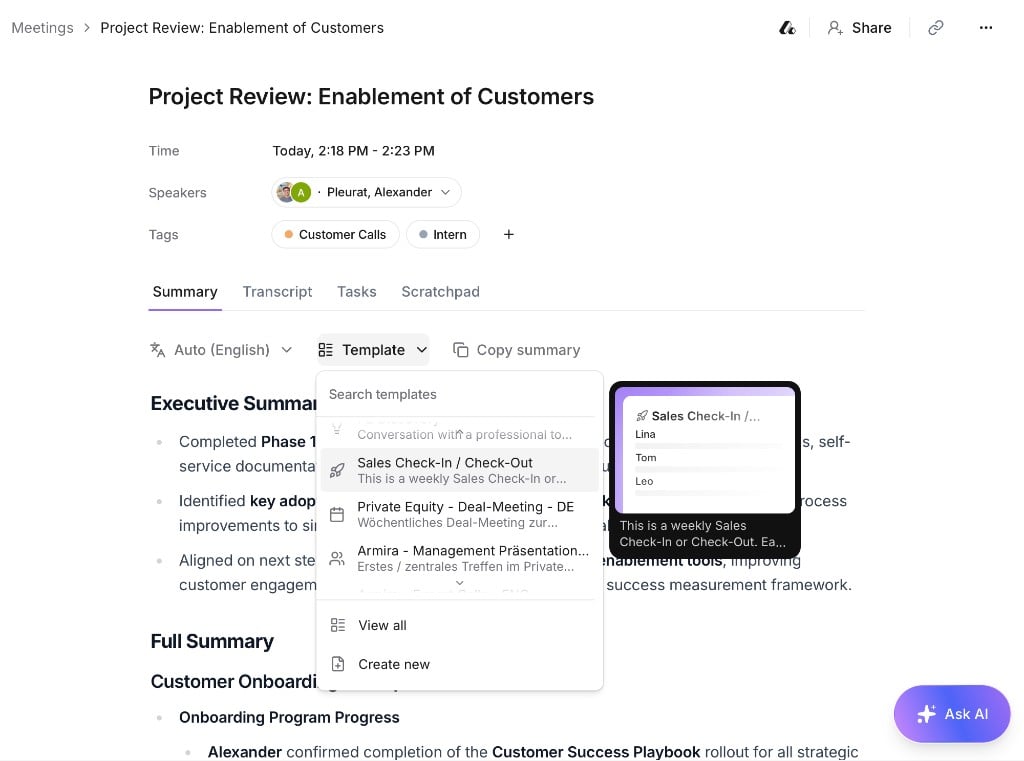
Task: Click the plus icon to add a tag
Action: coord(509,234)
